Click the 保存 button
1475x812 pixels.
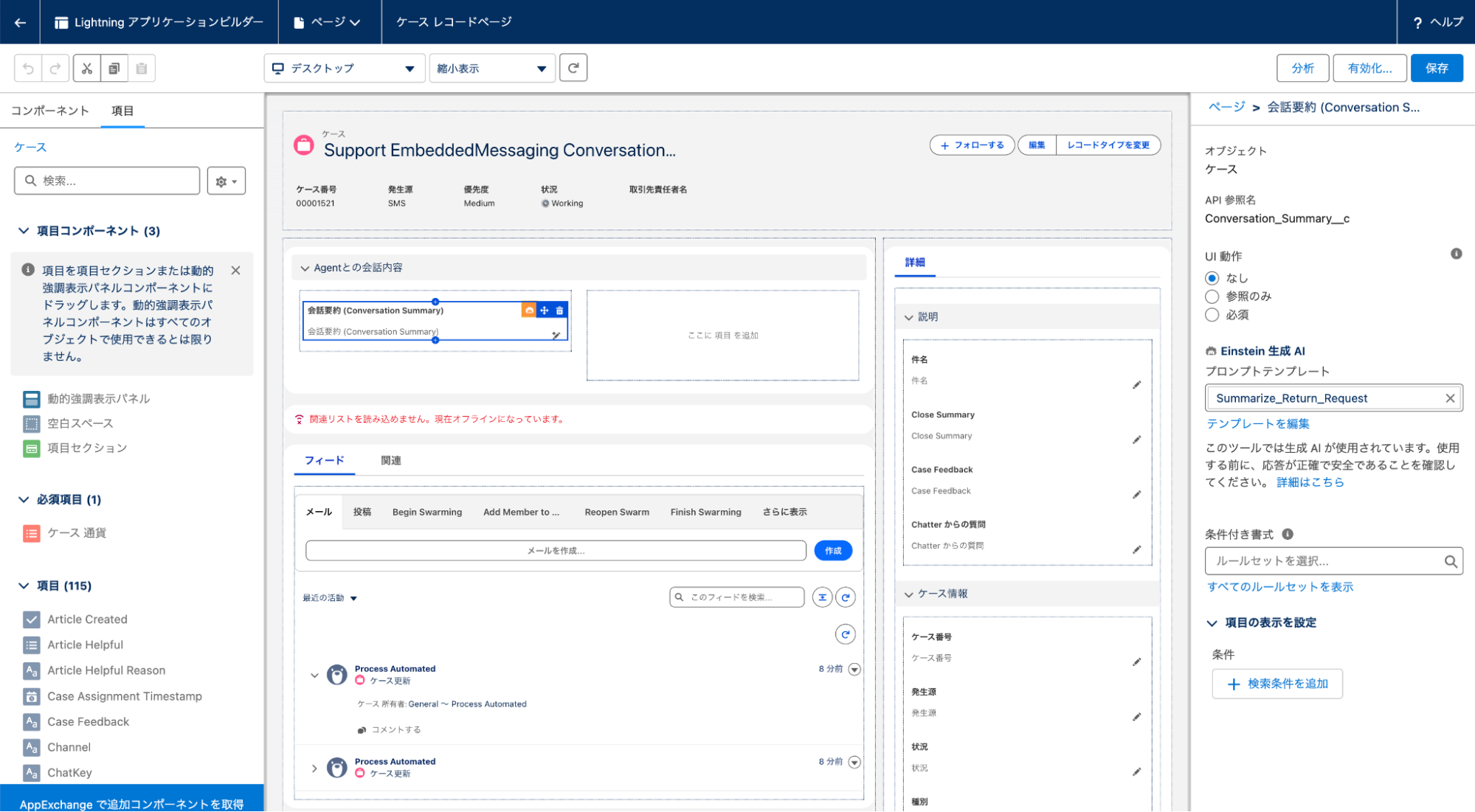[x=1437, y=68]
